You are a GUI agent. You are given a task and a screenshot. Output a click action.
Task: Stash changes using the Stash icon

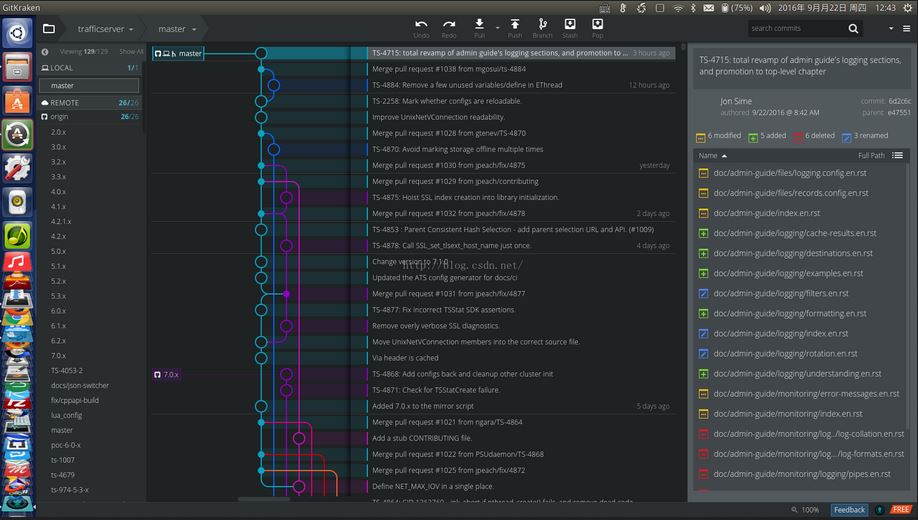[x=570, y=23]
